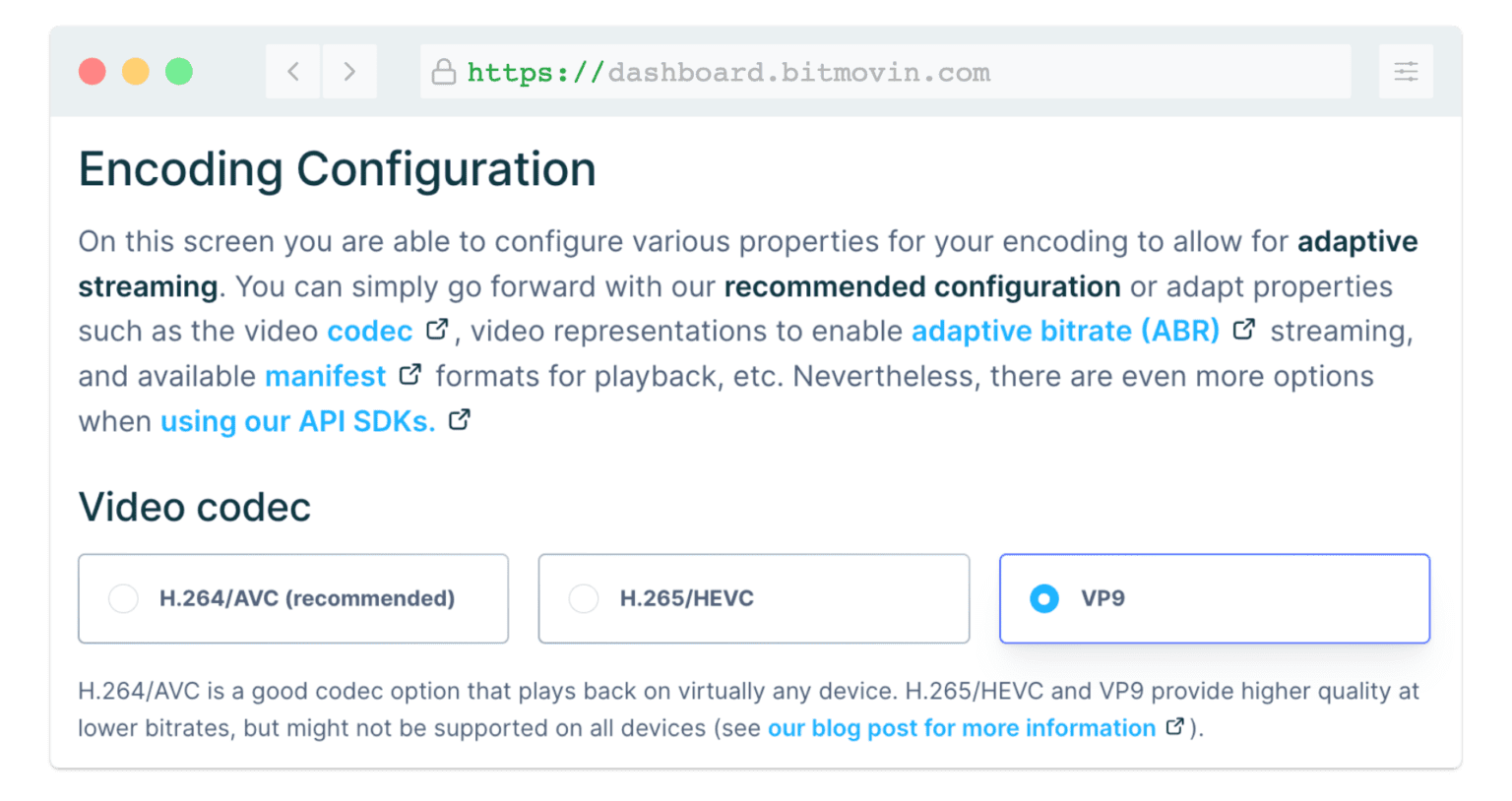Click the yellow minimize traffic light

(136, 71)
